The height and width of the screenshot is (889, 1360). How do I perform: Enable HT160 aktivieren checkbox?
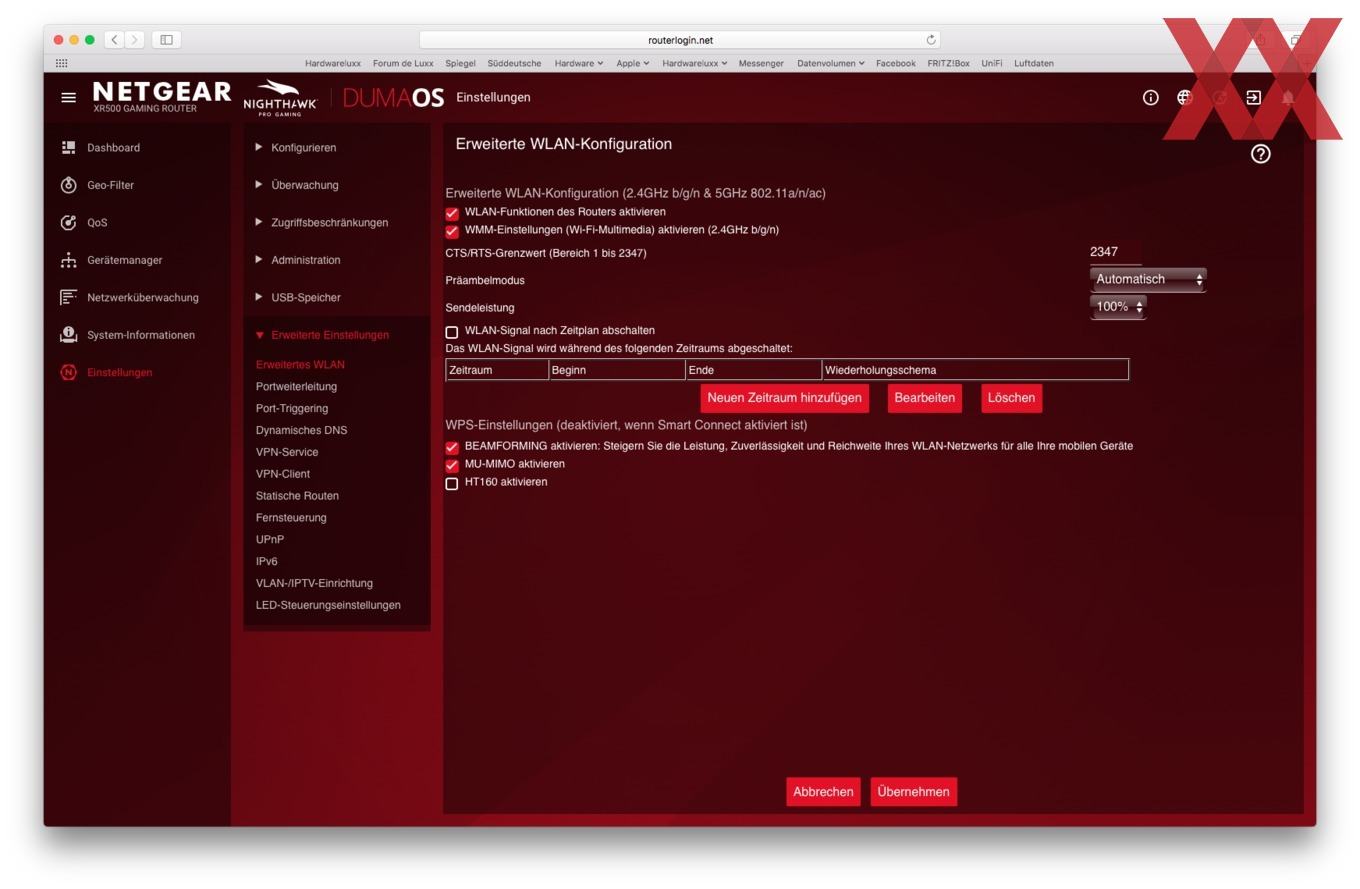[452, 483]
